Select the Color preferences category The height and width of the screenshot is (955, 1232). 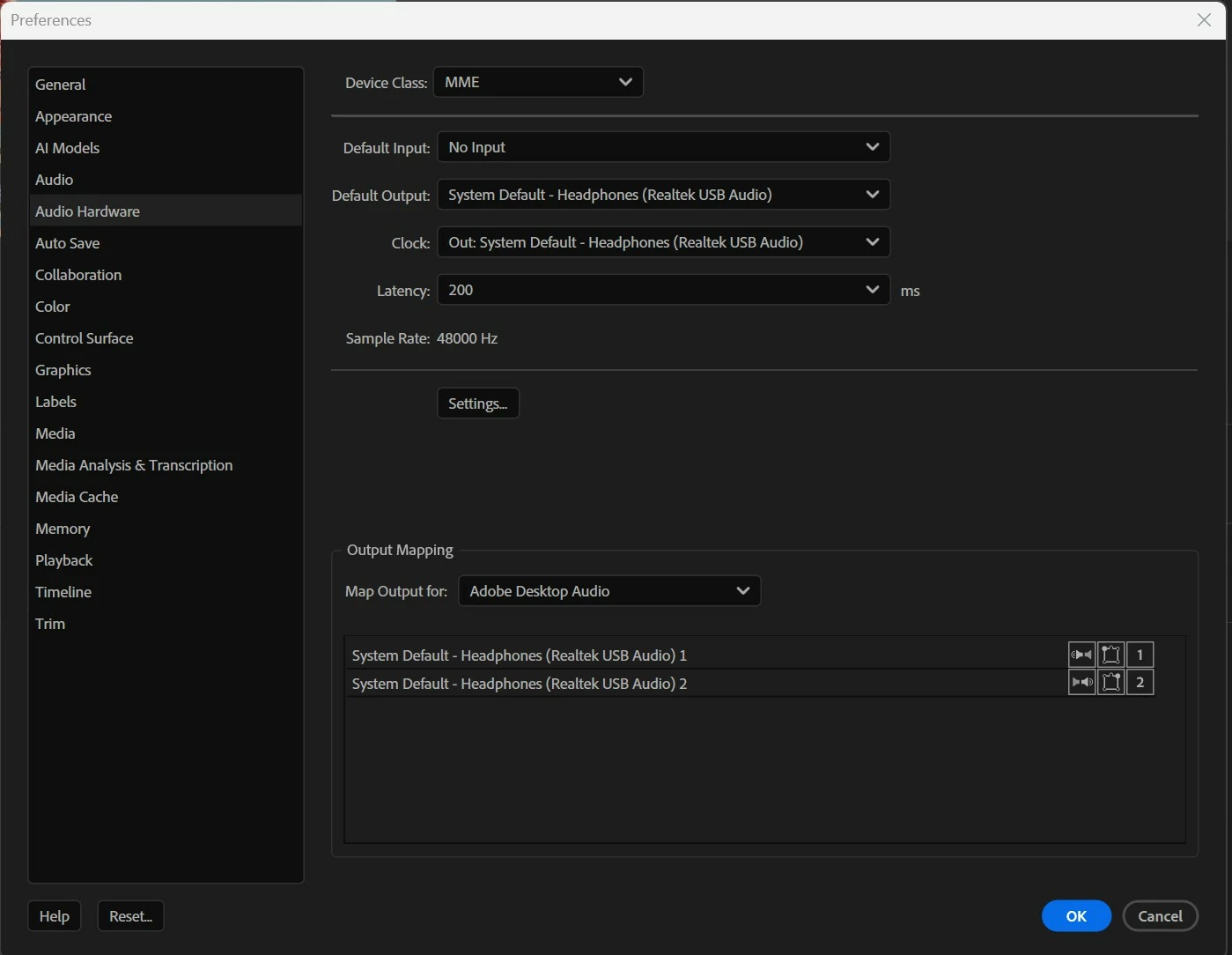166,307
